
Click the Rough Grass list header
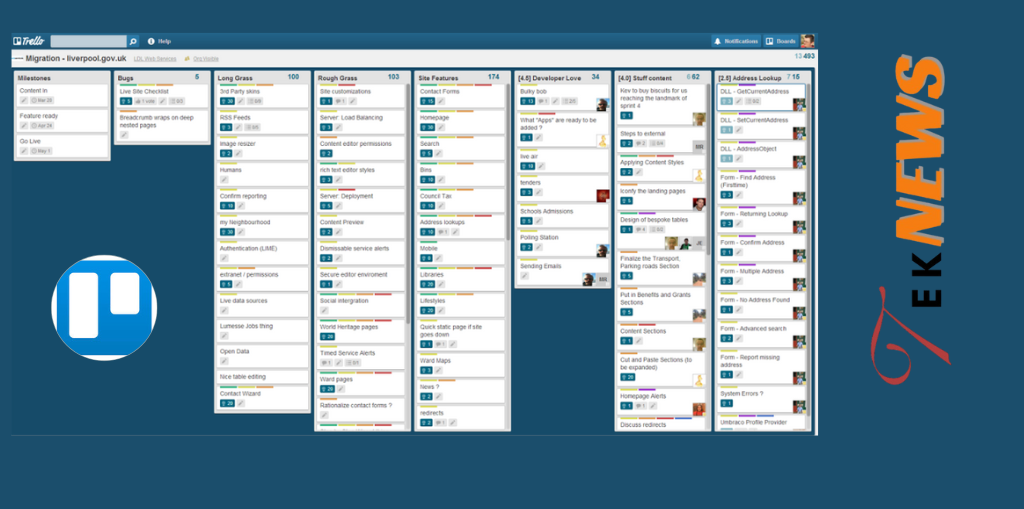tap(338, 78)
